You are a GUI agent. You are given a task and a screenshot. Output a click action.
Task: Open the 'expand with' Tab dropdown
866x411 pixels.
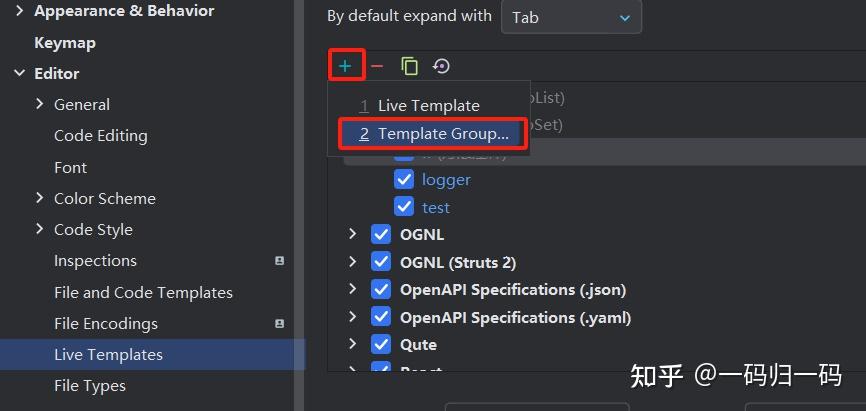[571, 17]
